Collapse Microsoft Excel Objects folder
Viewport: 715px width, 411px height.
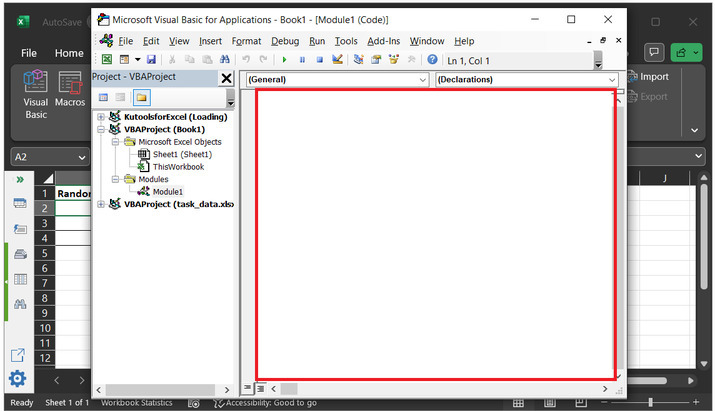(x=115, y=142)
